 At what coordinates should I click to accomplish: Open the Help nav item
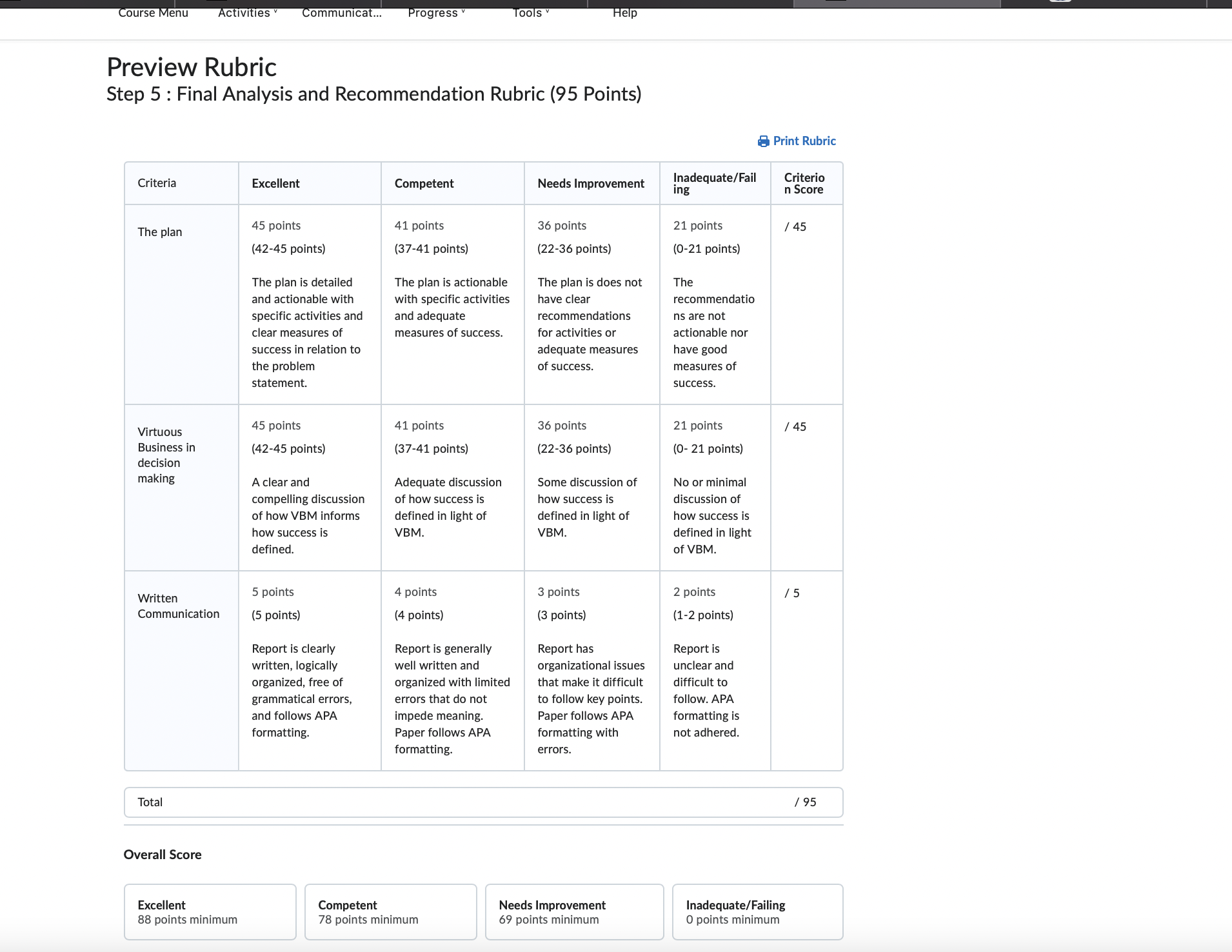click(x=625, y=13)
